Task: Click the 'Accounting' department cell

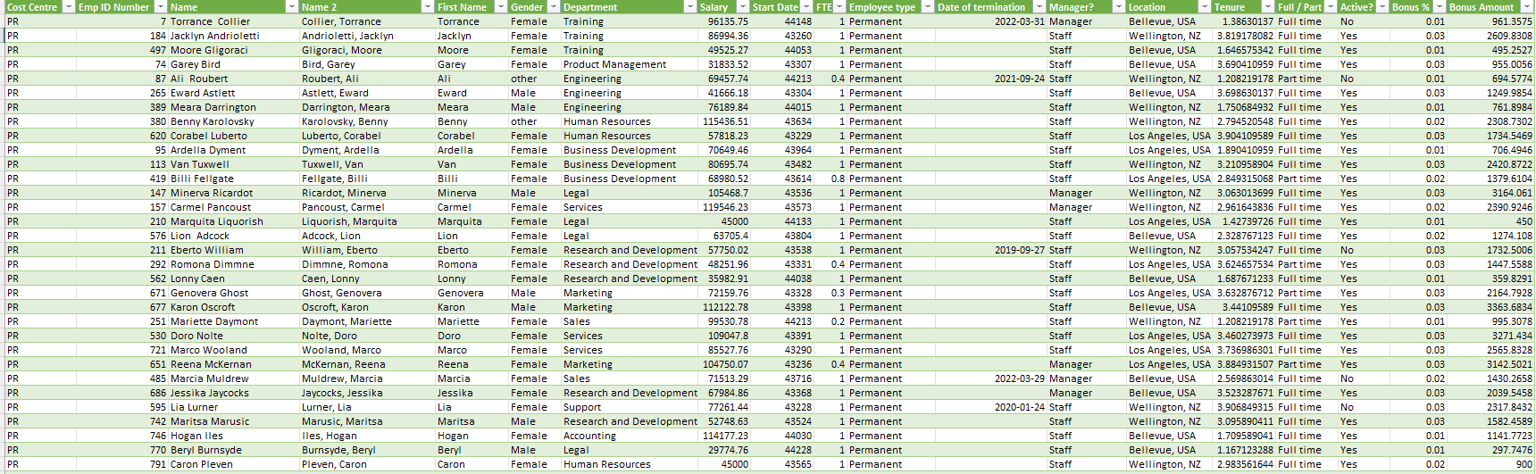Action: (x=629, y=437)
